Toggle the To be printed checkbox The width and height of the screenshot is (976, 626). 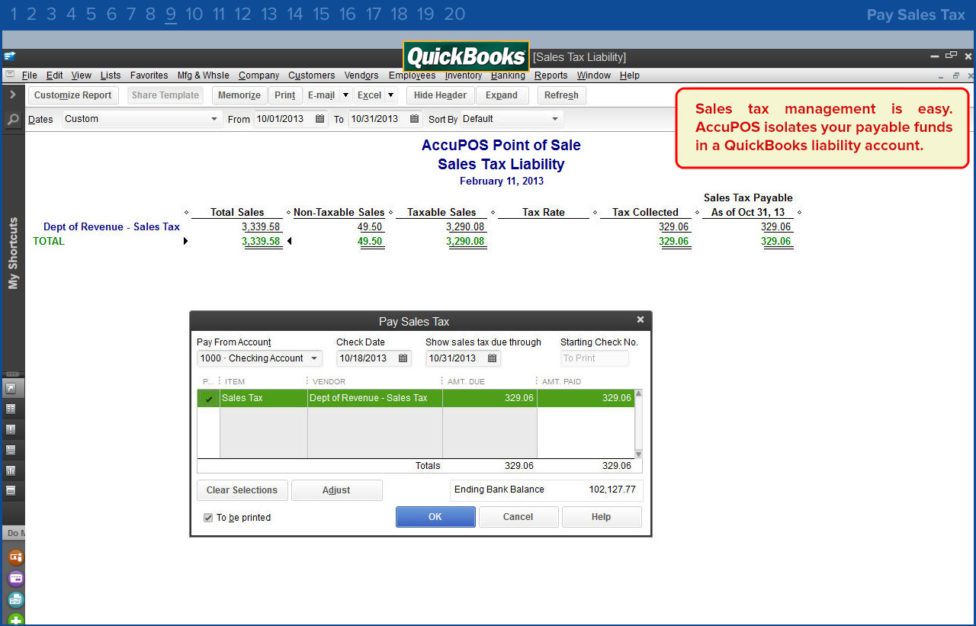(208, 517)
